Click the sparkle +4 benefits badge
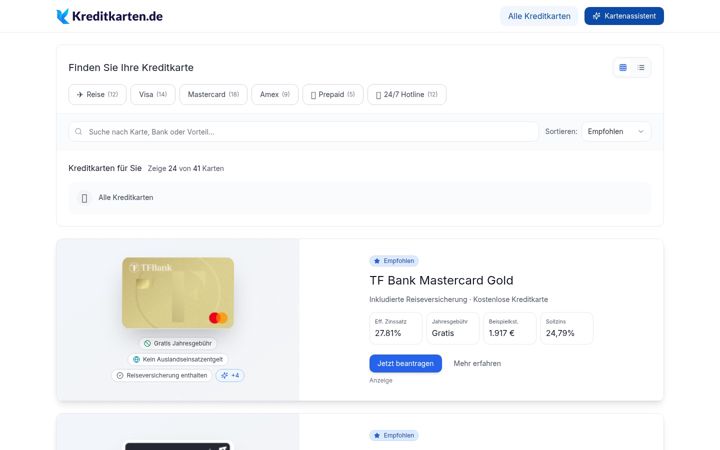The width and height of the screenshot is (720, 450). tap(230, 376)
